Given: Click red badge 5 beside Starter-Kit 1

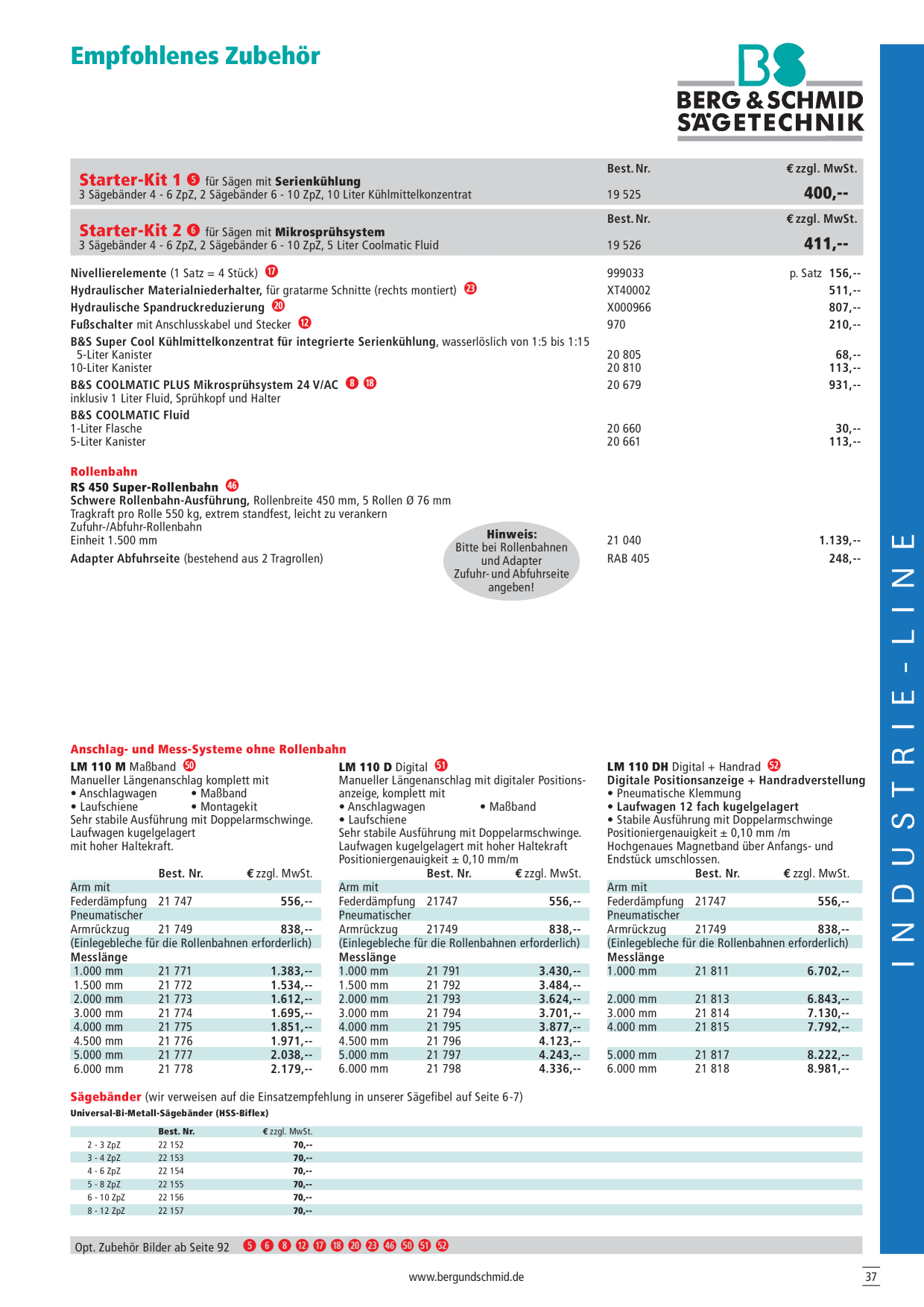Looking at the screenshot, I should coord(193,179).
